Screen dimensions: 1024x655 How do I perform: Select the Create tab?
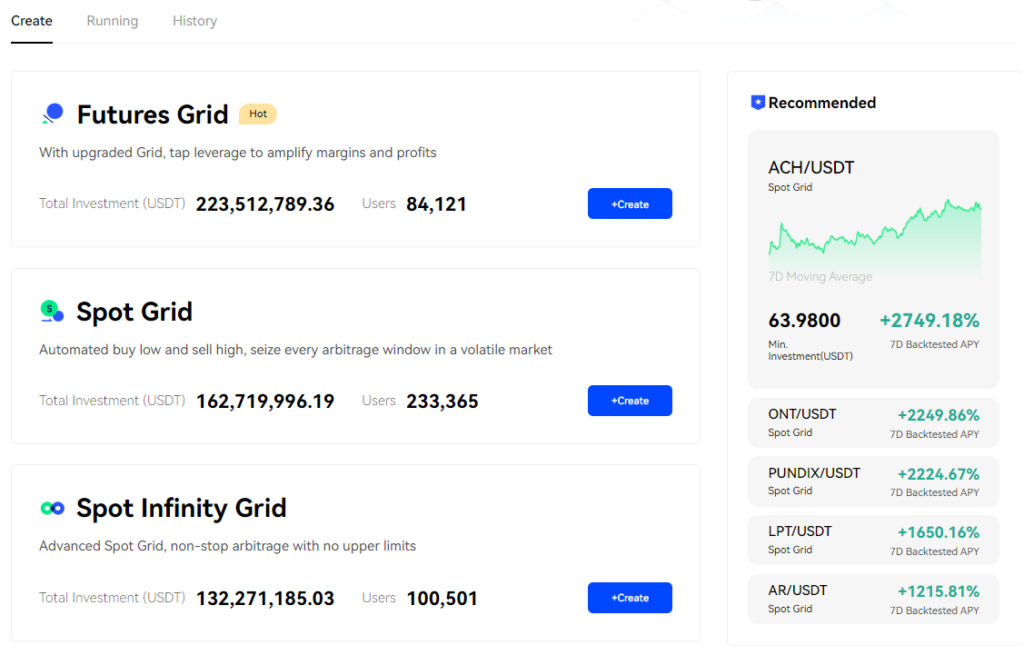(31, 20)
